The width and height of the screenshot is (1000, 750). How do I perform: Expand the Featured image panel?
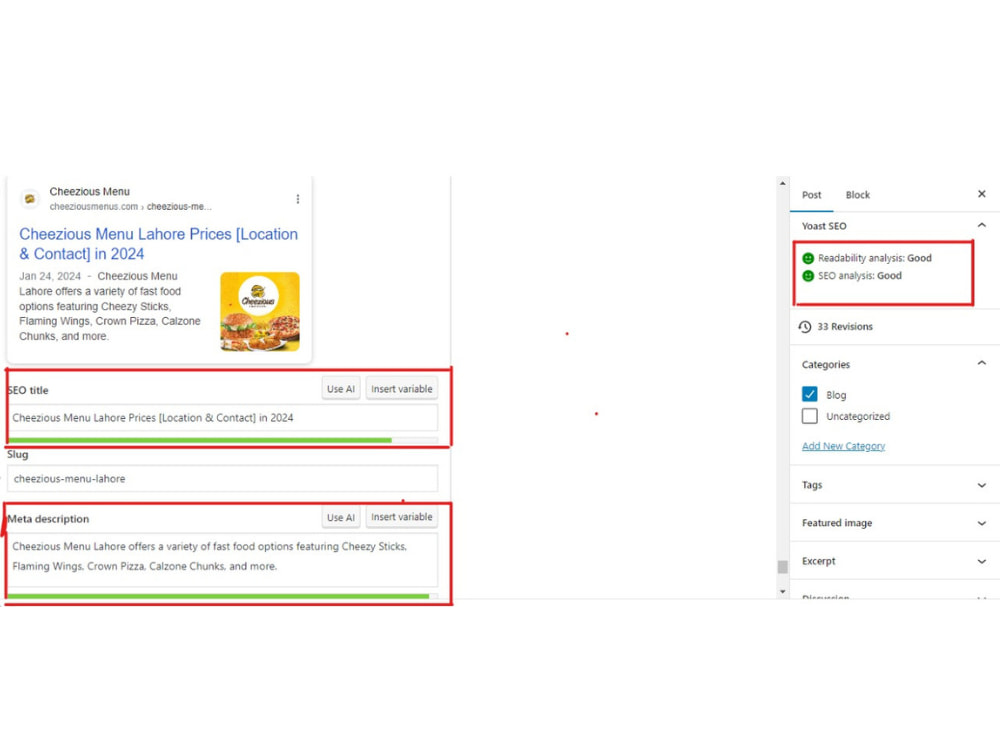982,523
